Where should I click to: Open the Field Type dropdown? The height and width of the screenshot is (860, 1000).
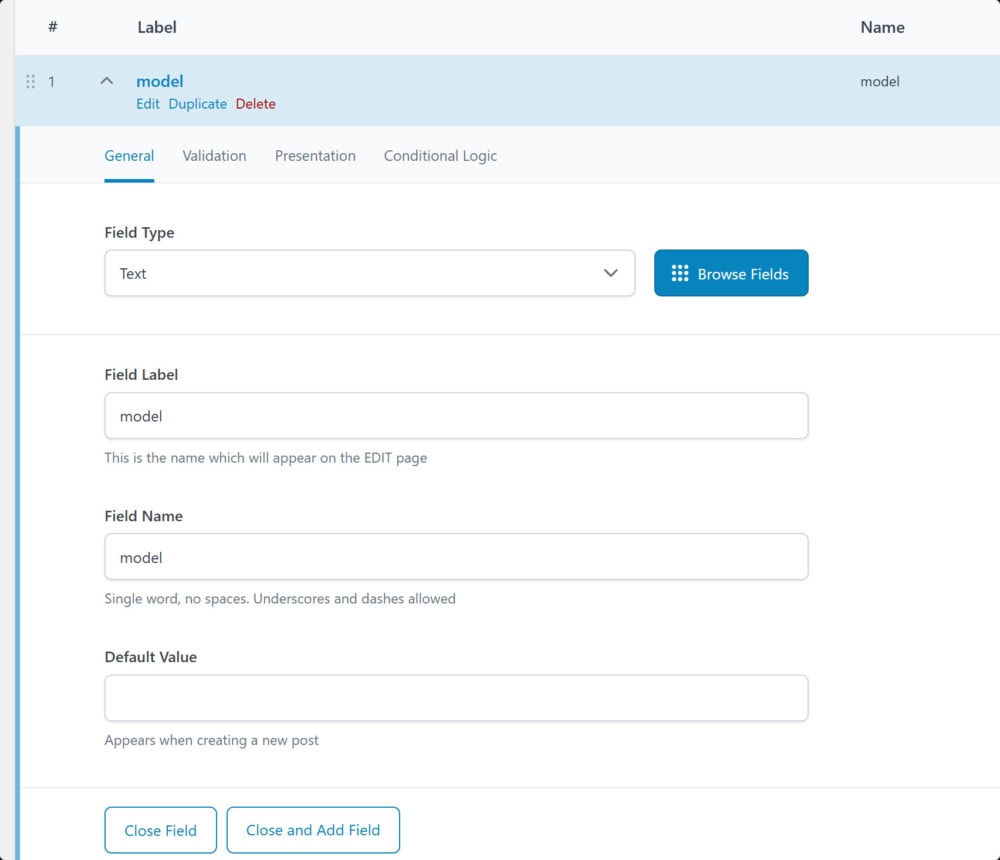pos(369,273)
